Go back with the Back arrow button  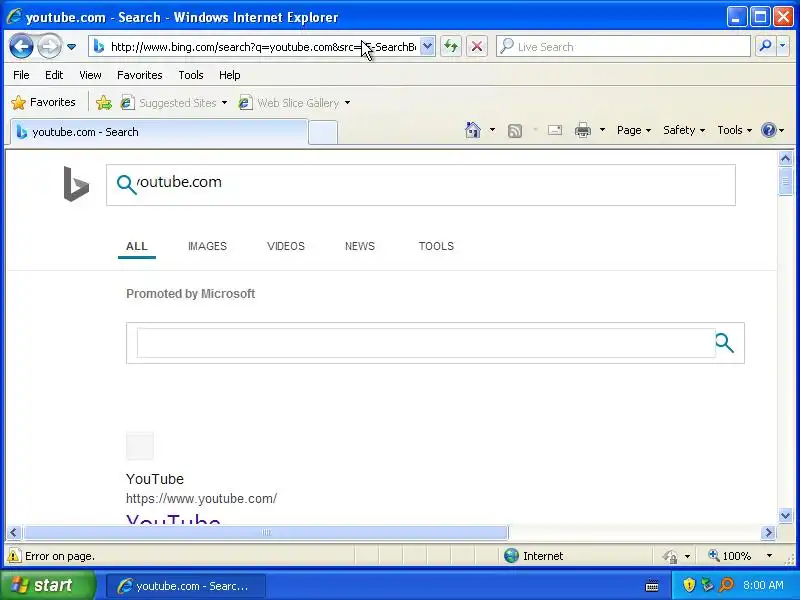coord(21,47)
